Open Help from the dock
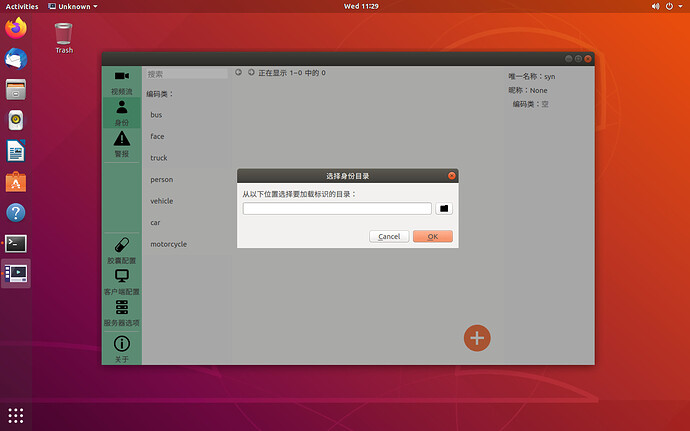 point(16,213)
